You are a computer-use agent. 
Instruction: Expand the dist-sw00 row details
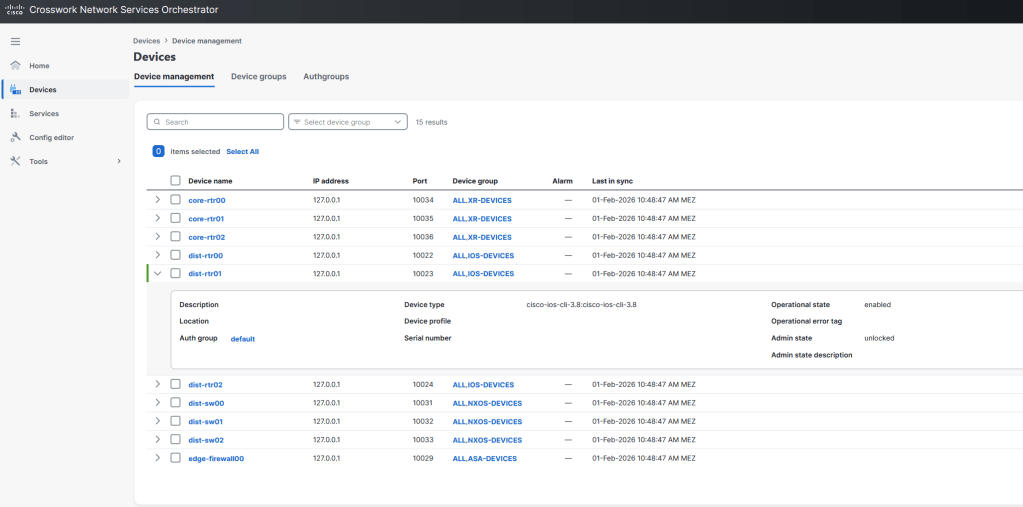coord(157,403)
